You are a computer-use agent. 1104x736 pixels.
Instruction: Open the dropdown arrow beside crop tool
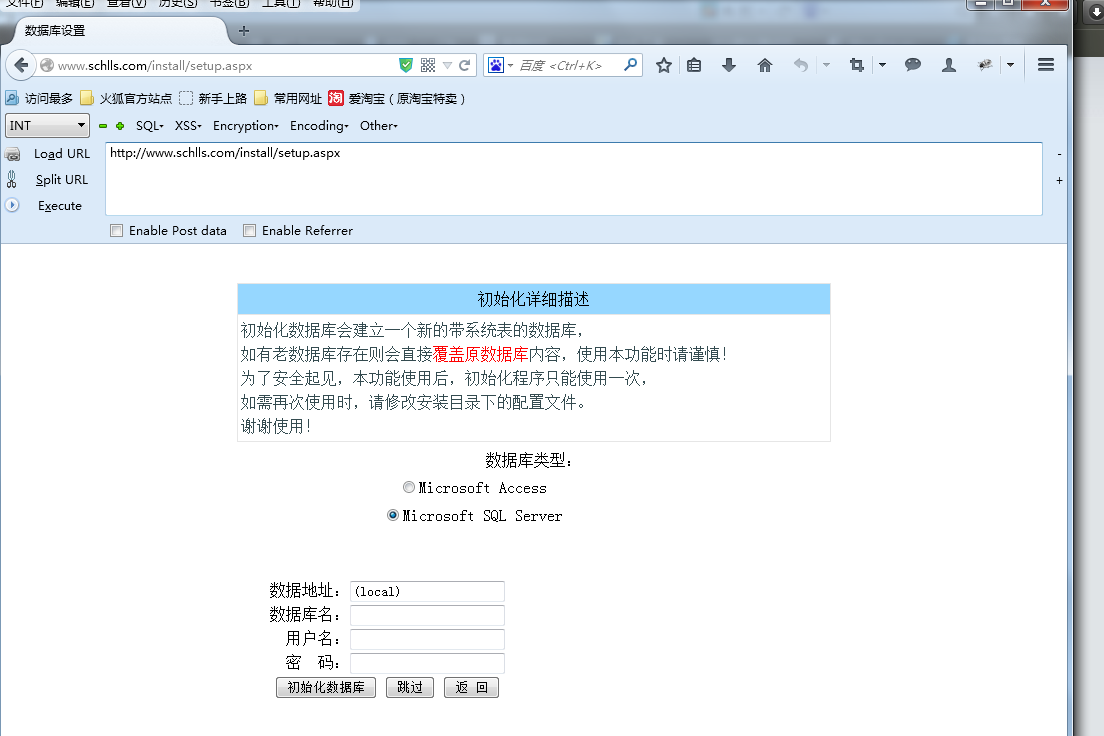(882, 66)
